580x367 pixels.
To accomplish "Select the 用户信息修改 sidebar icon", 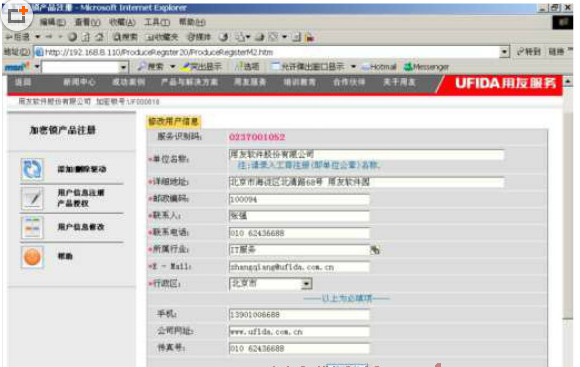I will [32, 228].
